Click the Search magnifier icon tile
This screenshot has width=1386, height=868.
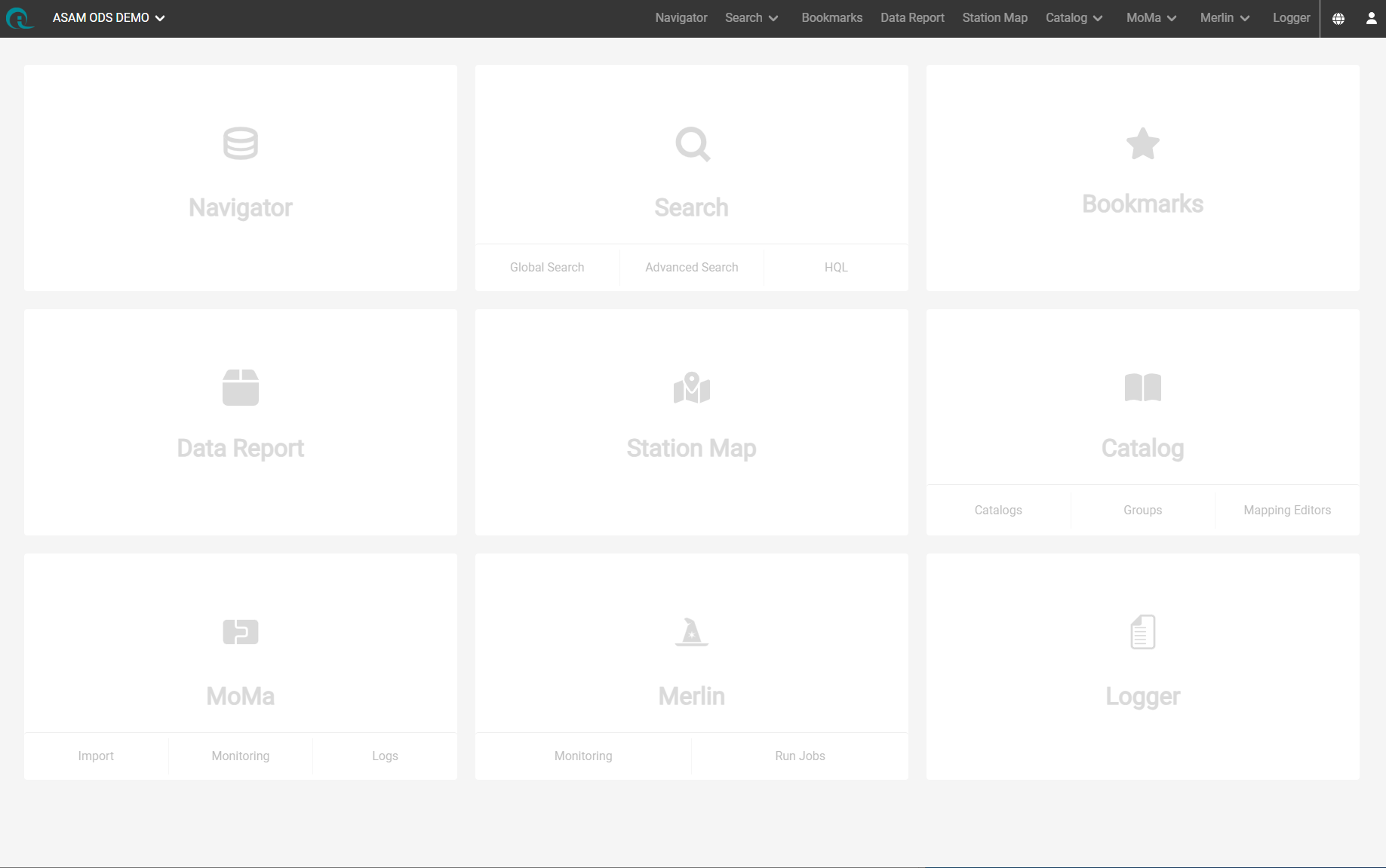pos(692,143)
